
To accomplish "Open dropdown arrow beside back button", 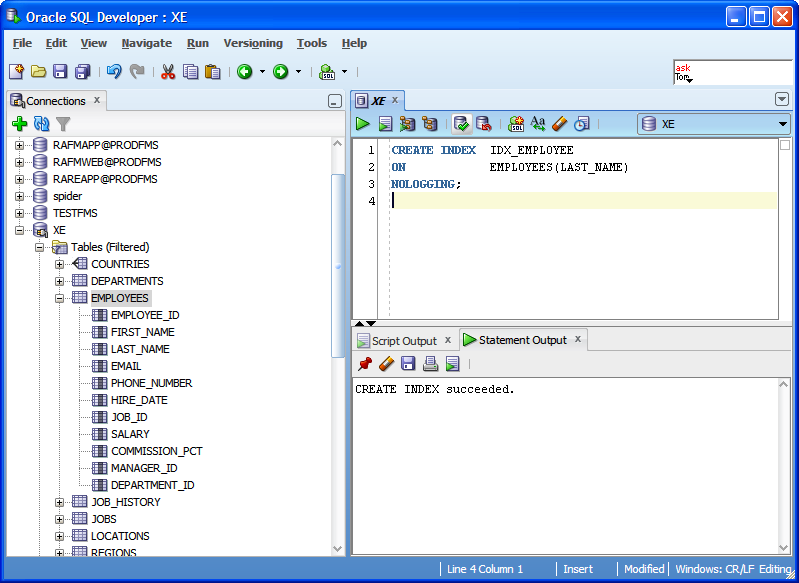I will [x=262, y=72].
